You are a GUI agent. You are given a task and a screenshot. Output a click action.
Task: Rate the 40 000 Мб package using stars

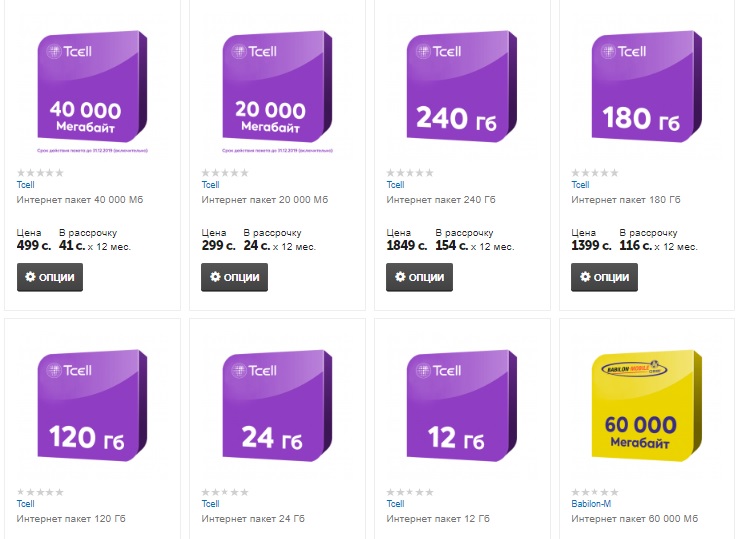point(40,173)
